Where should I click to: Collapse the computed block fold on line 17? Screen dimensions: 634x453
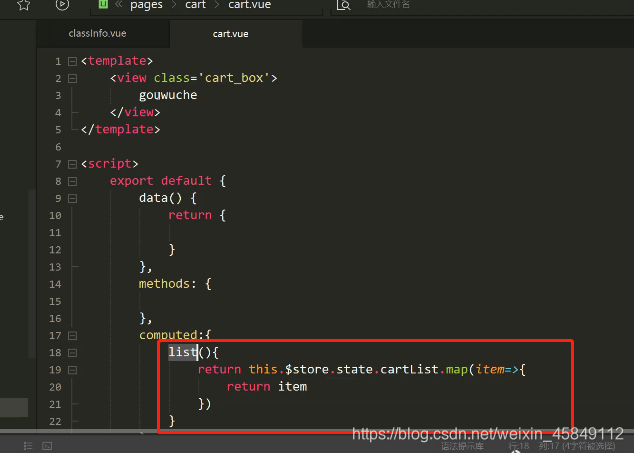pos(72,336)
